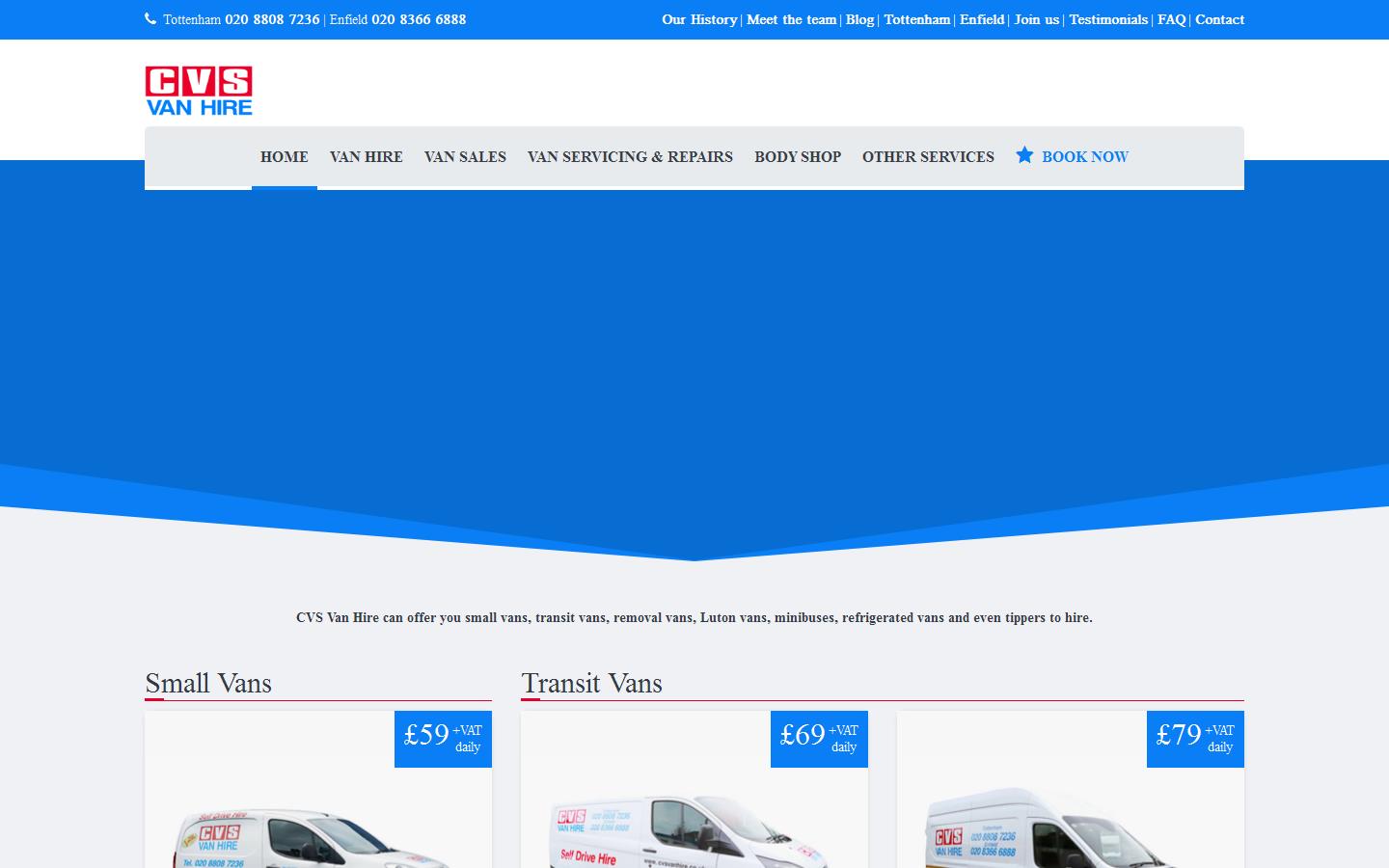1389x868 pixels.
Task: Open the BOOK NOW link
Action: coord(1085,157)
